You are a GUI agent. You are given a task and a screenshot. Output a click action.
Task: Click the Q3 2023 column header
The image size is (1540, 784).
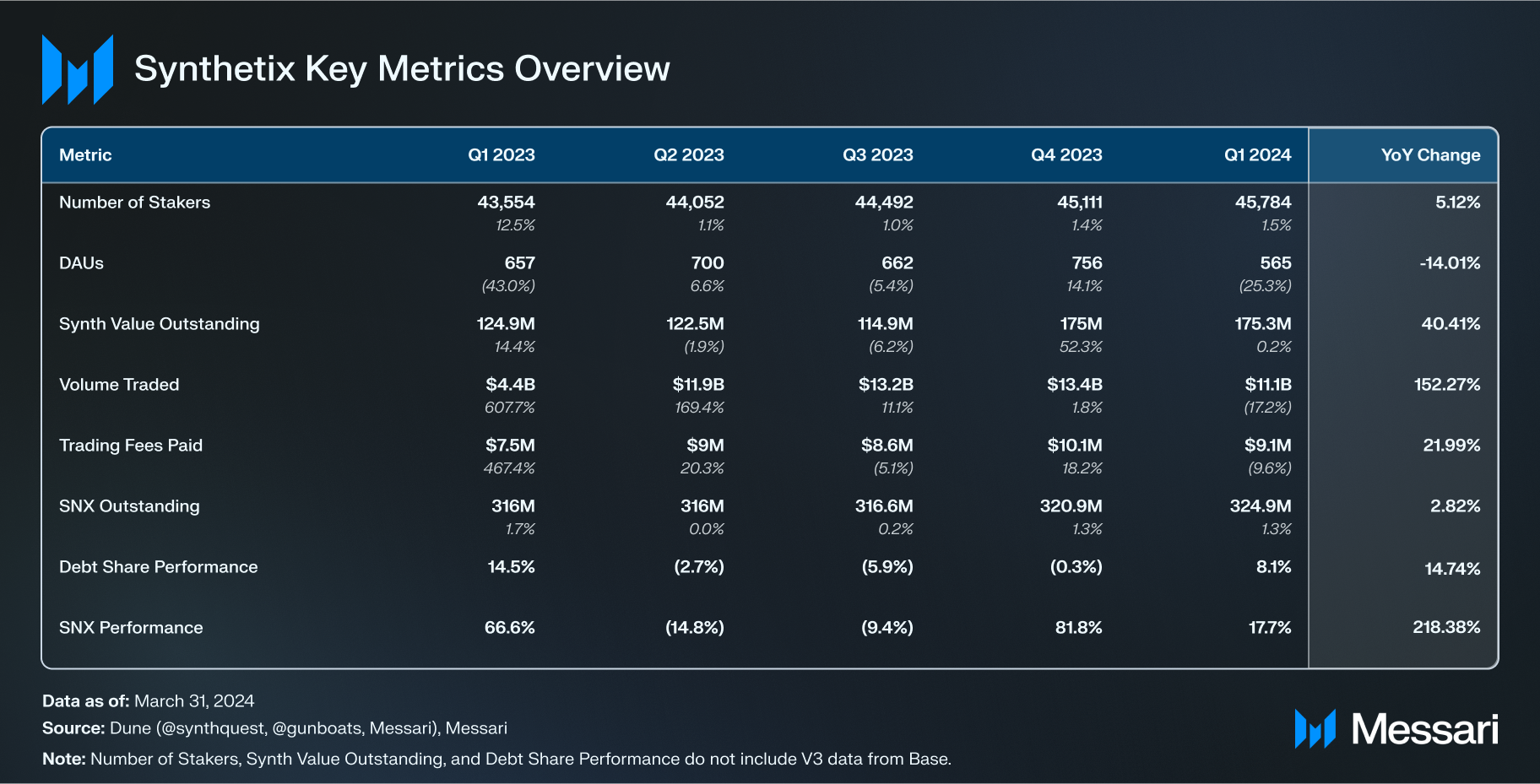click(878, 155)
